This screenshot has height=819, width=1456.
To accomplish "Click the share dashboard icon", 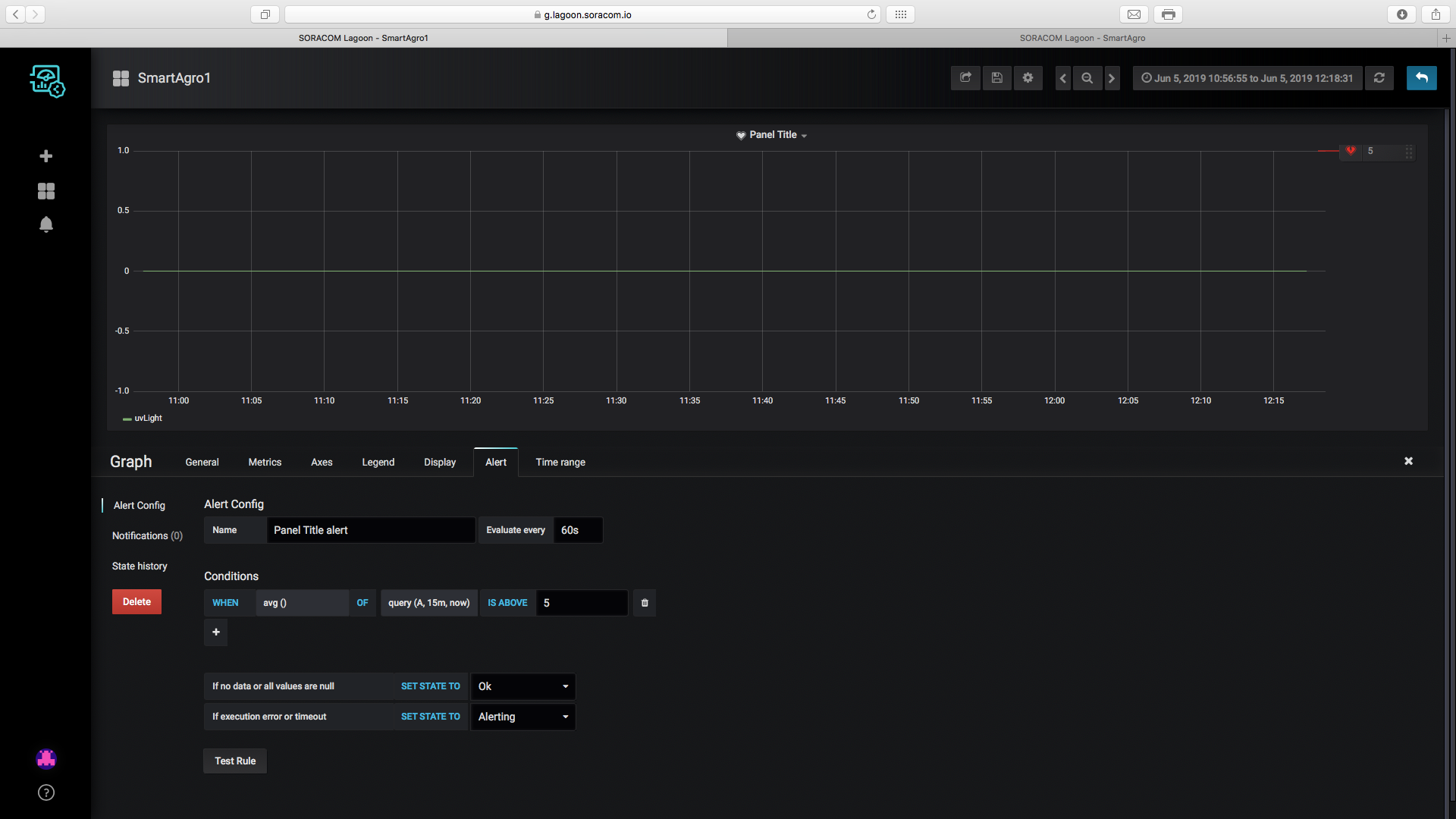I will [965, 78].
